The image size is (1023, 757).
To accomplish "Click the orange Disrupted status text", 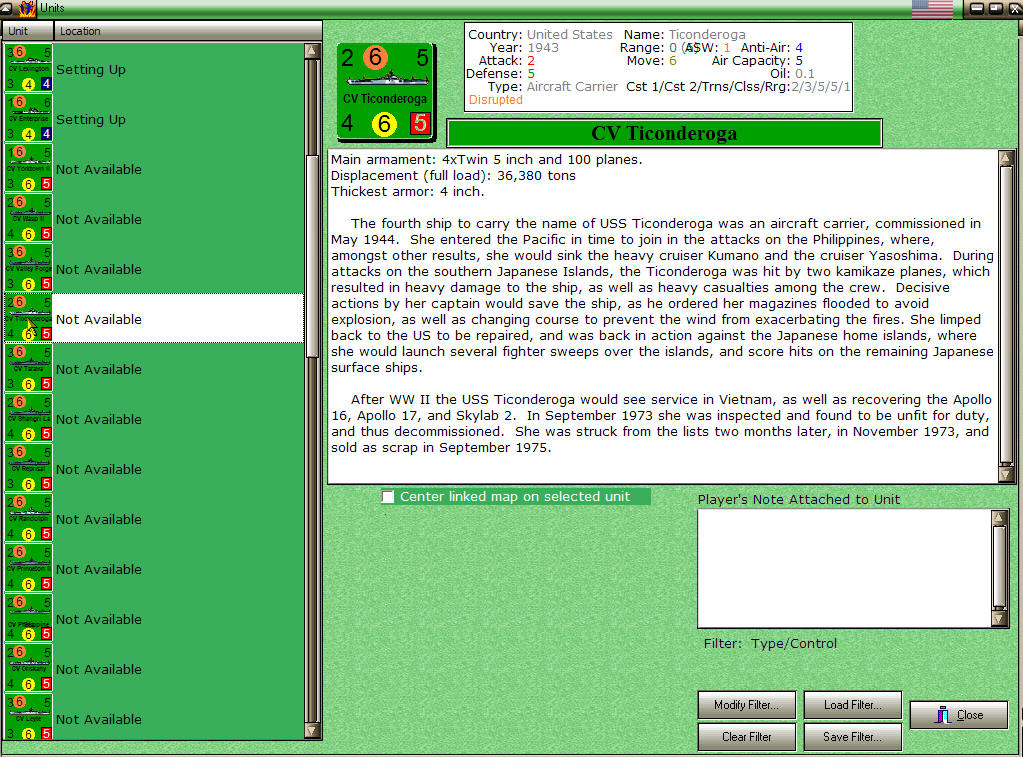I will pos(496,100).
